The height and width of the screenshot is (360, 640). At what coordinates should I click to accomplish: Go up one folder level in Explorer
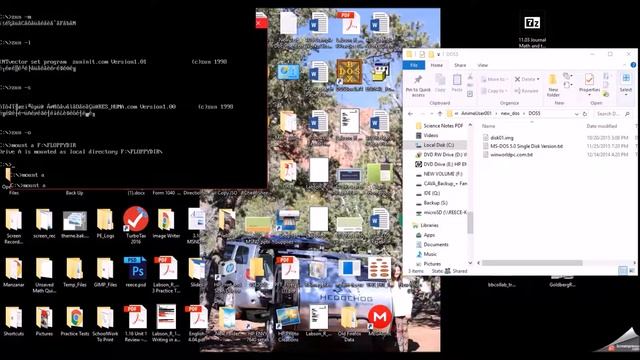[440, 113]
